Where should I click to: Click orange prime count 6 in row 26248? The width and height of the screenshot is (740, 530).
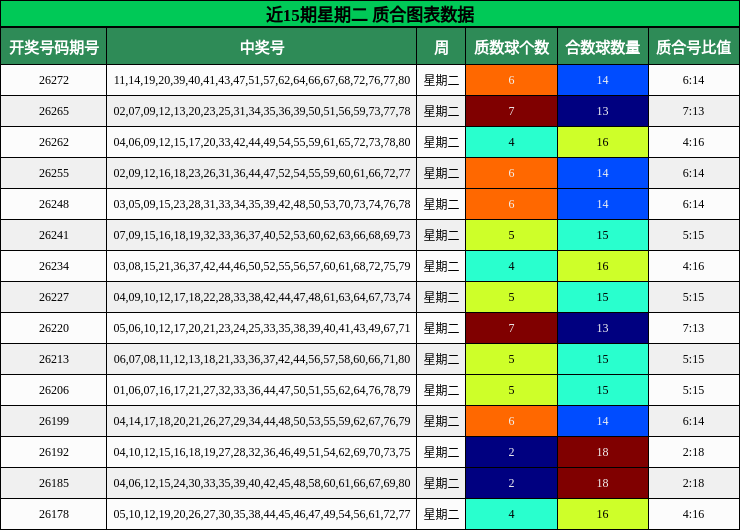(511, 204)
